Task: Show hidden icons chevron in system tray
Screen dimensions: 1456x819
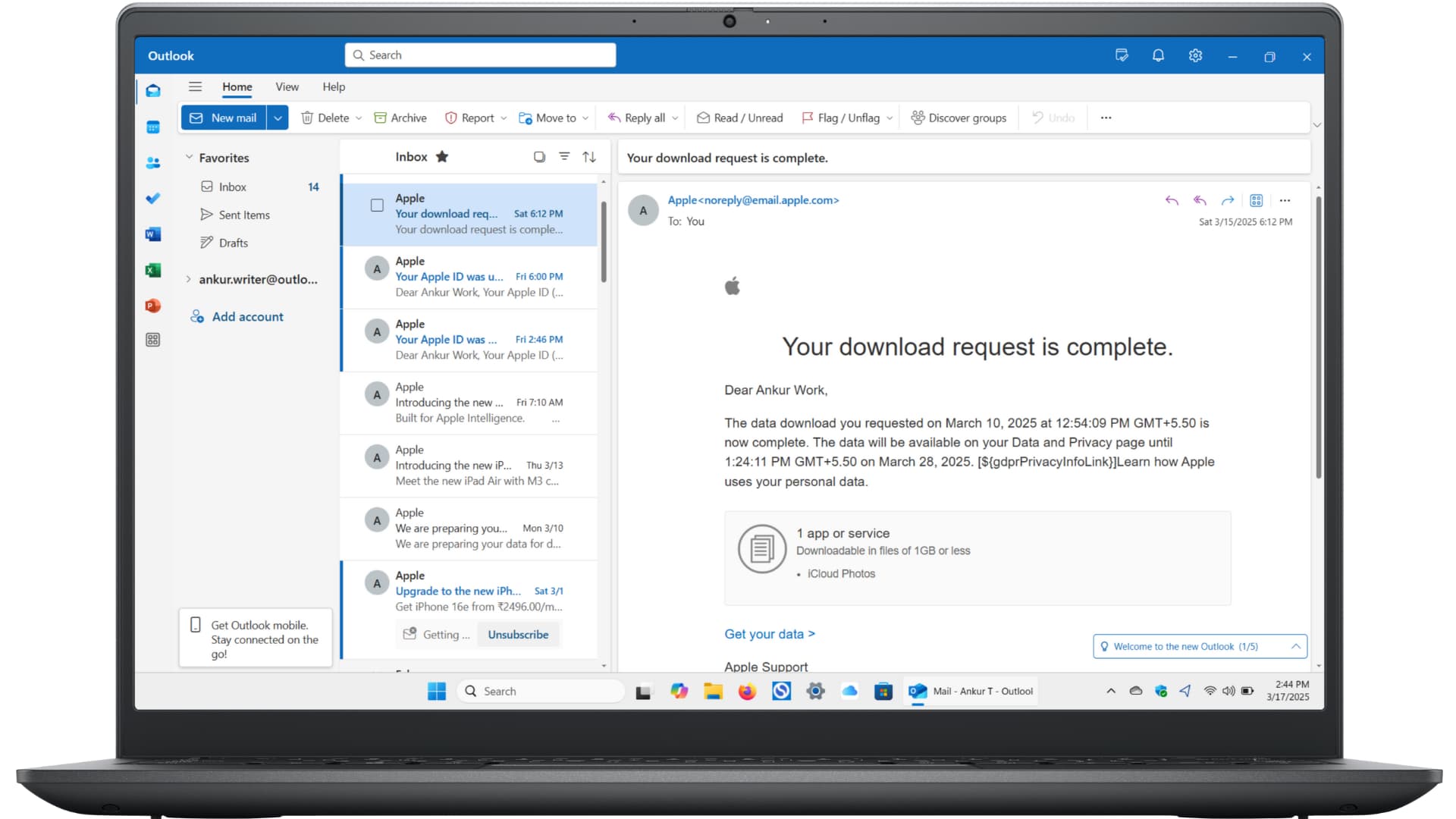Action: point(1111,691)
